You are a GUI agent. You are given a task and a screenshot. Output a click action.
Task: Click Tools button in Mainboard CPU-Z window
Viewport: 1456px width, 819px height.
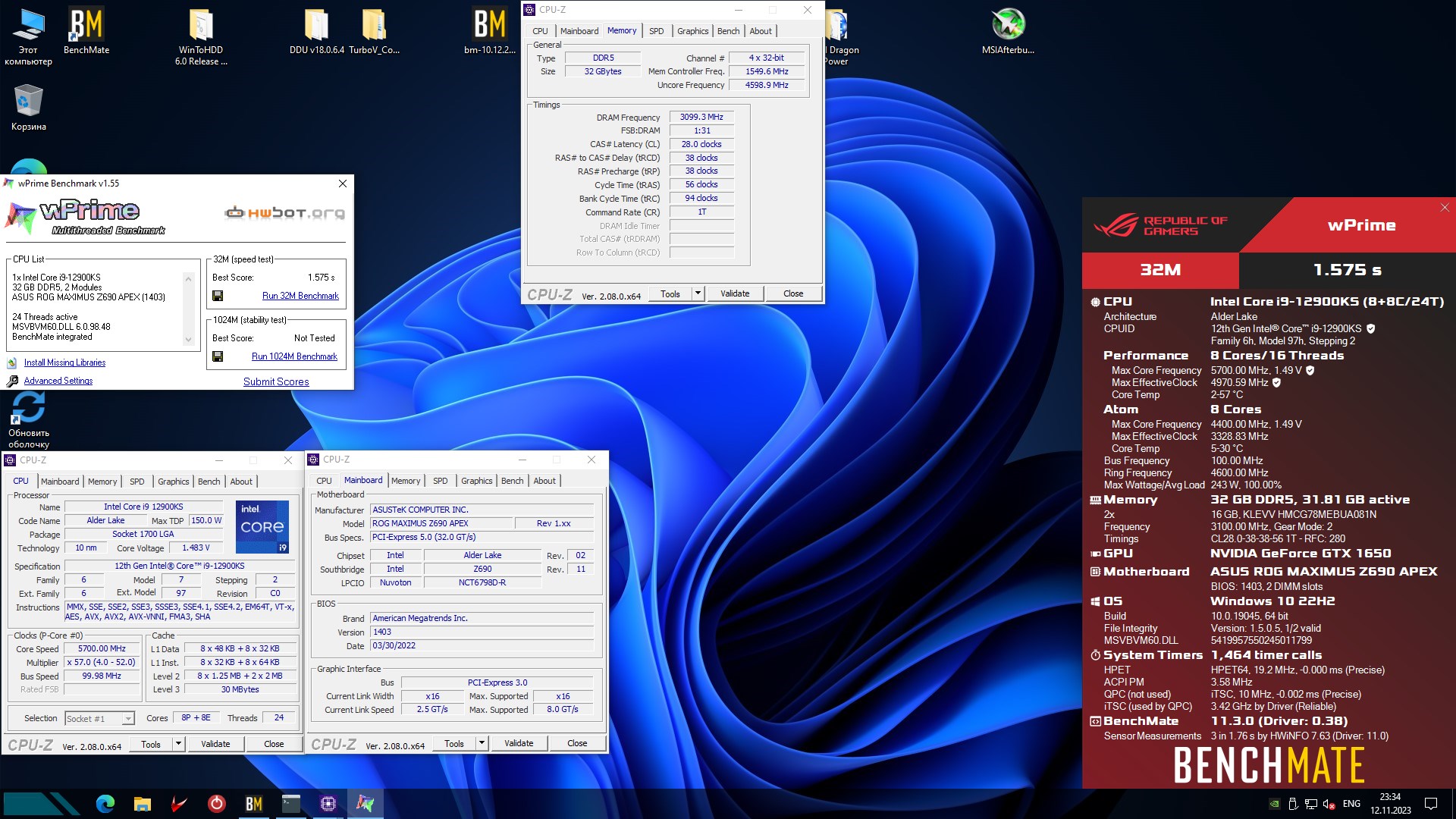(454, 743)
